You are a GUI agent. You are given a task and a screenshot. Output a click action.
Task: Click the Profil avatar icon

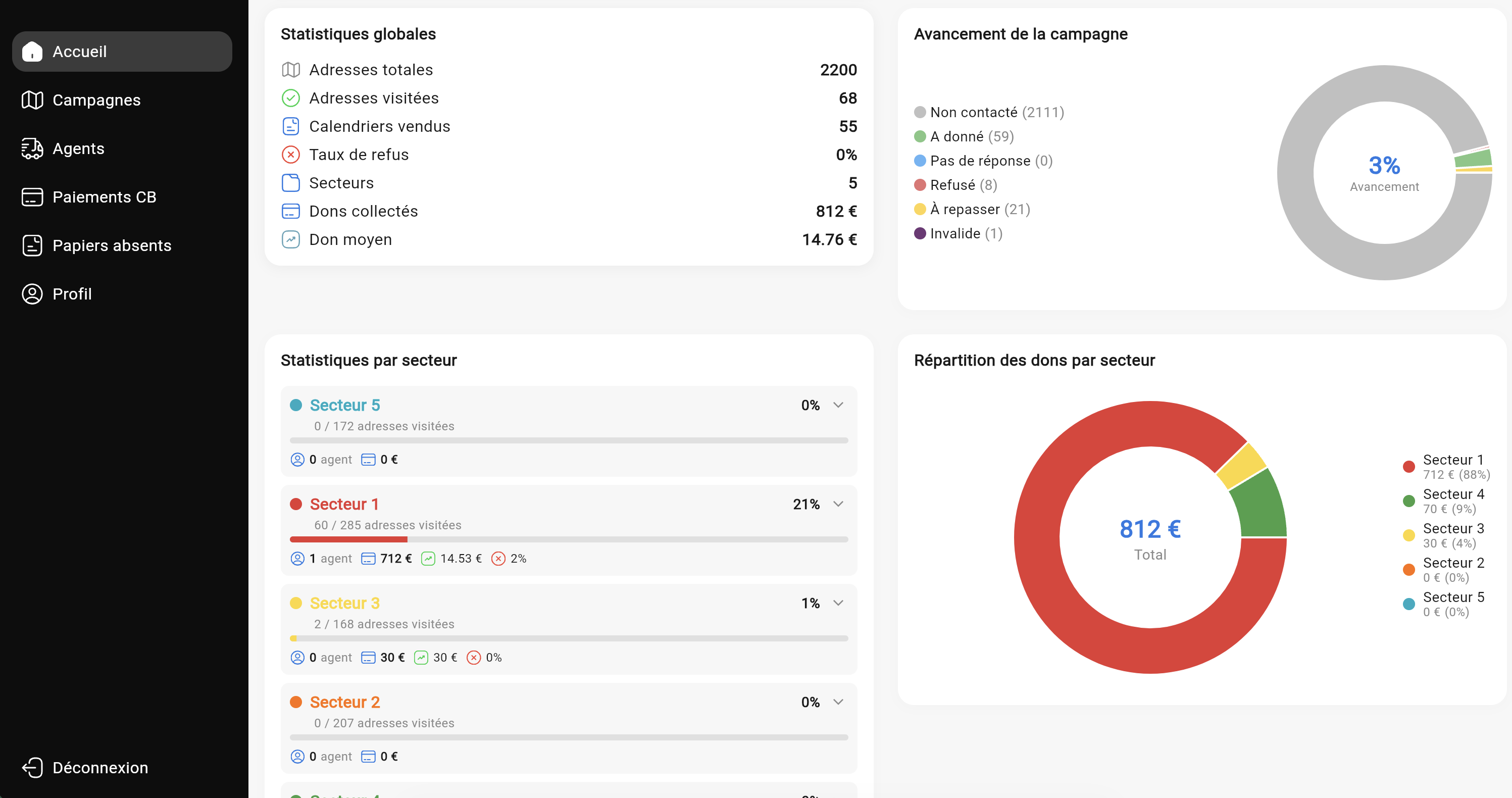pos(32,294)
